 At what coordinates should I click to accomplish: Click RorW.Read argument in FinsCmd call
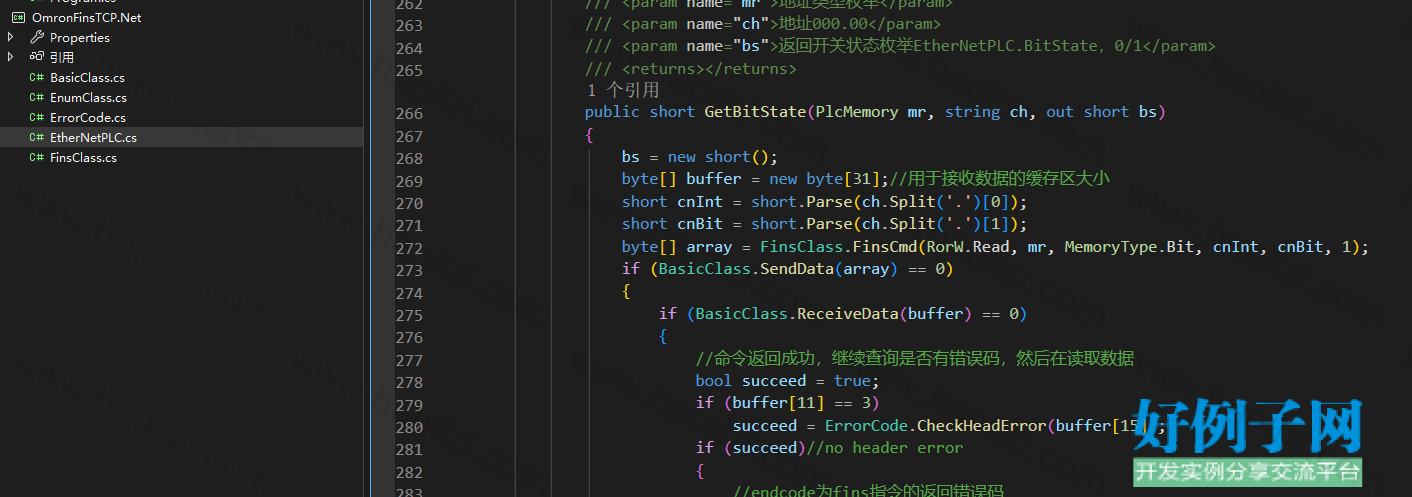click(969, 247)
